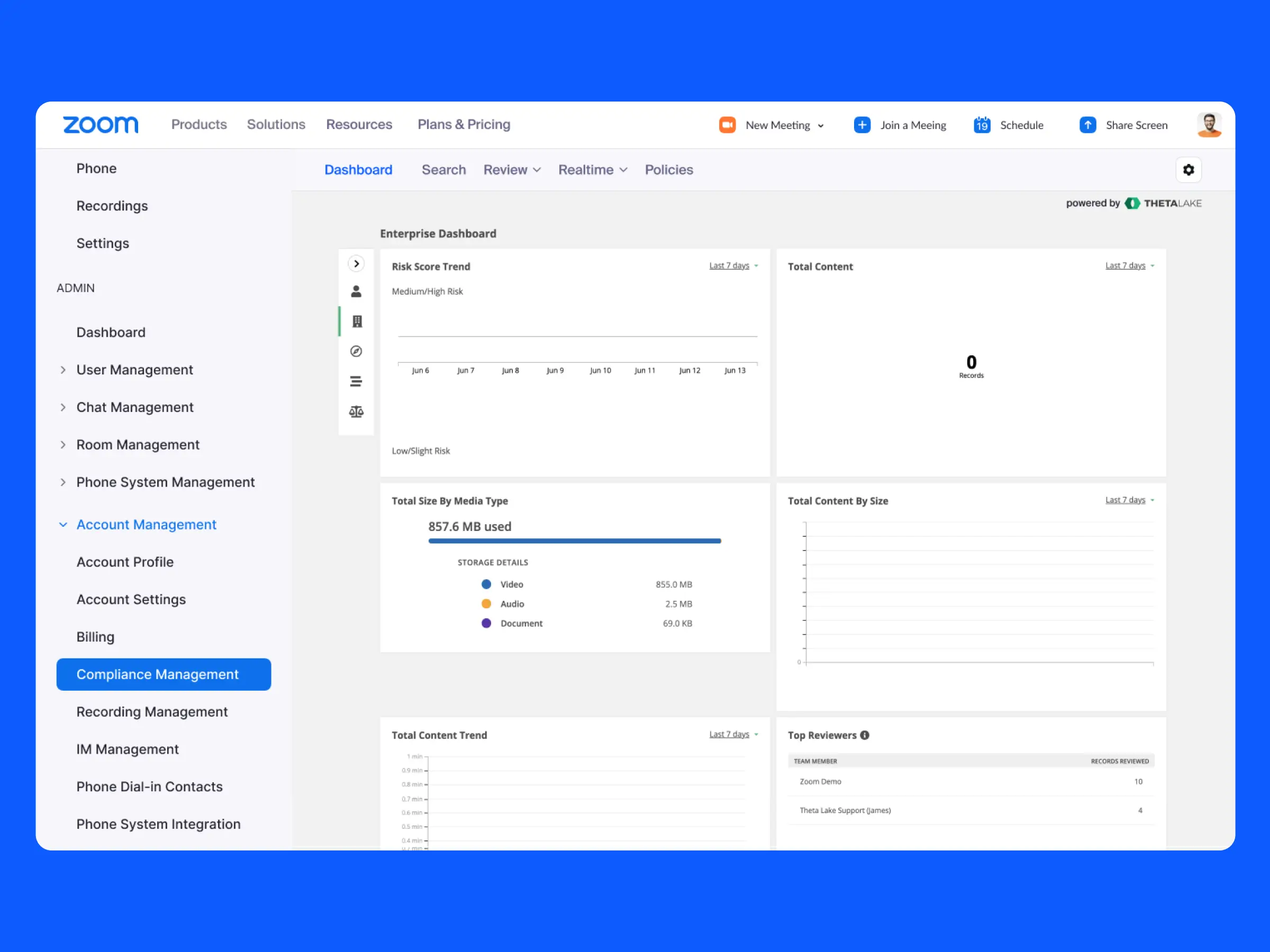Image resolution: width=1270 pixels, height=952 pixels.
Task: Open the Review dropdown menu
Action: [511, 169]
